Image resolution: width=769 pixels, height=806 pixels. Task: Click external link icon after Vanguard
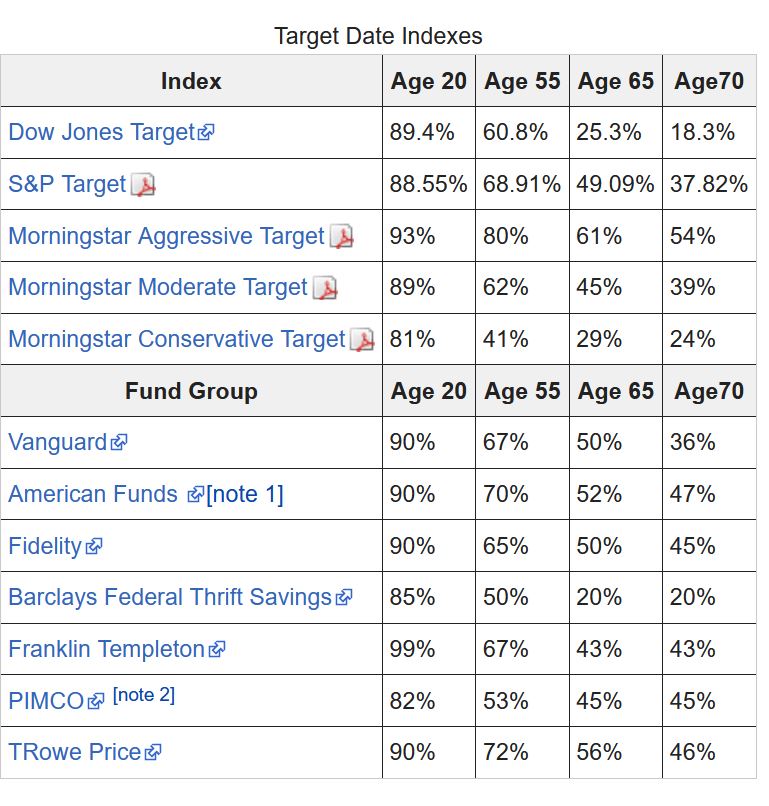[x=119, y=443]
